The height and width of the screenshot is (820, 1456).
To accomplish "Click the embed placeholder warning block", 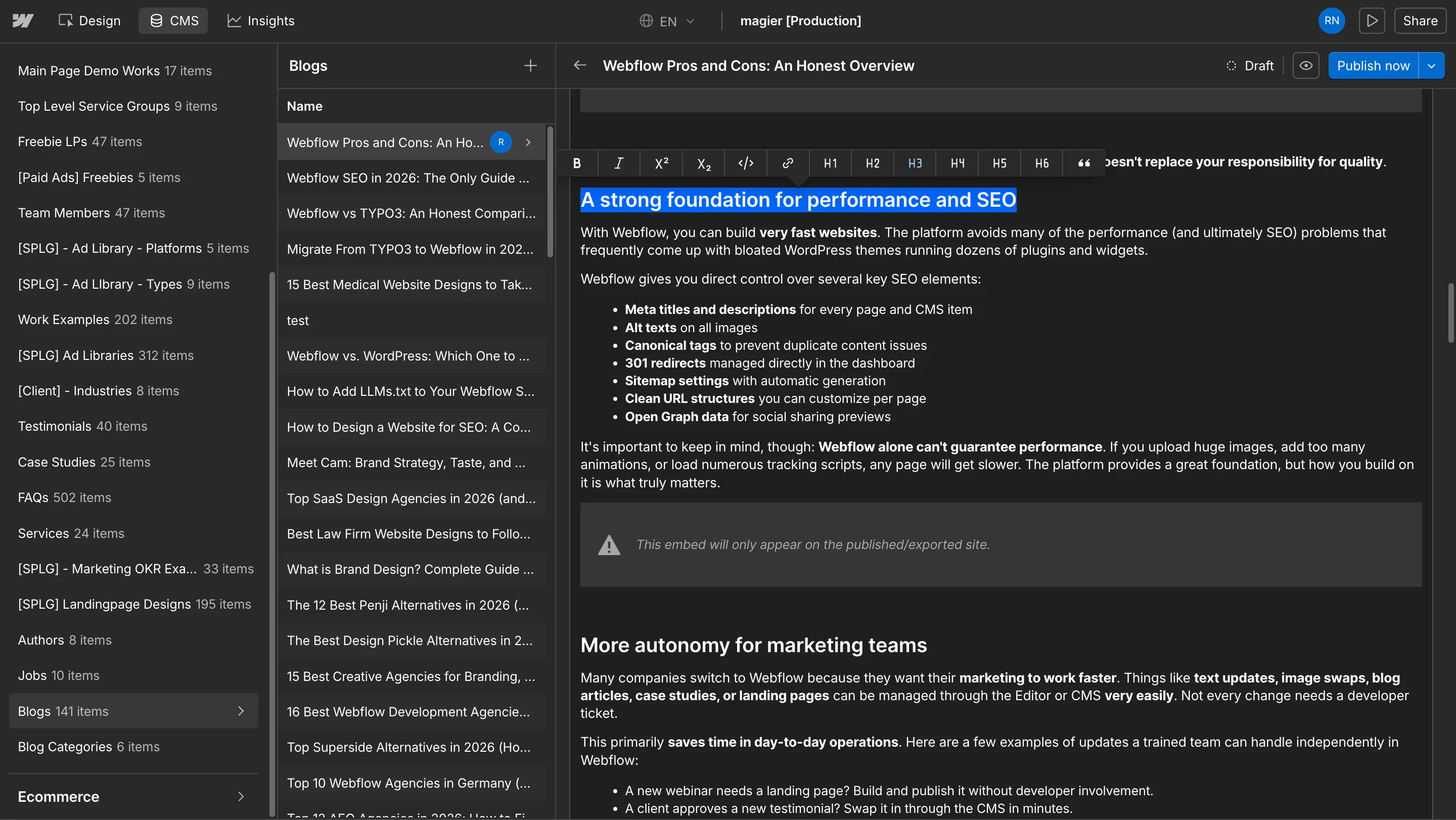I will 1000,545.
